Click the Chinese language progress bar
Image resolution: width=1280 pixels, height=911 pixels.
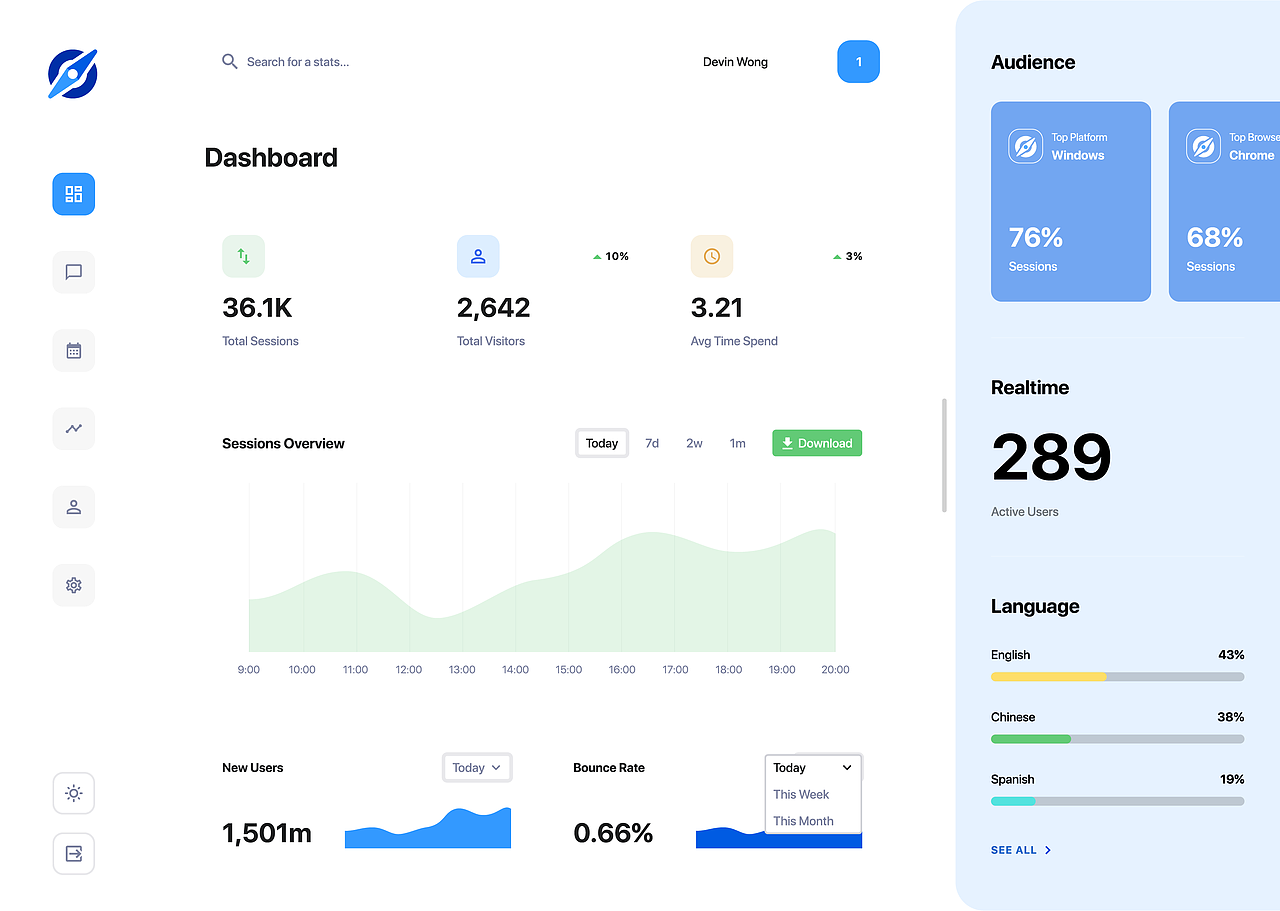1117,739
